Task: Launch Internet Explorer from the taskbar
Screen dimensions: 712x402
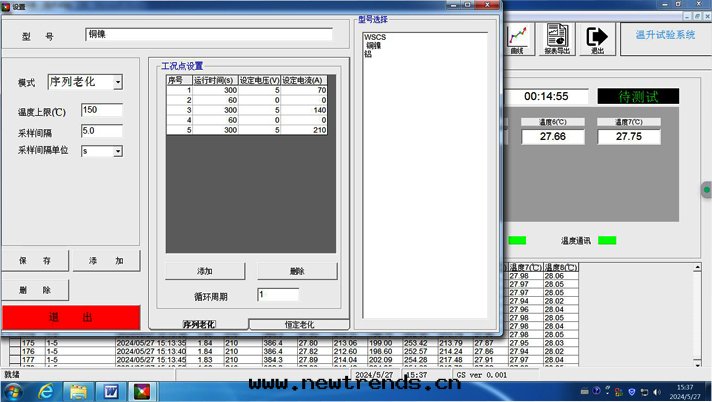Action: pos(46,391)
